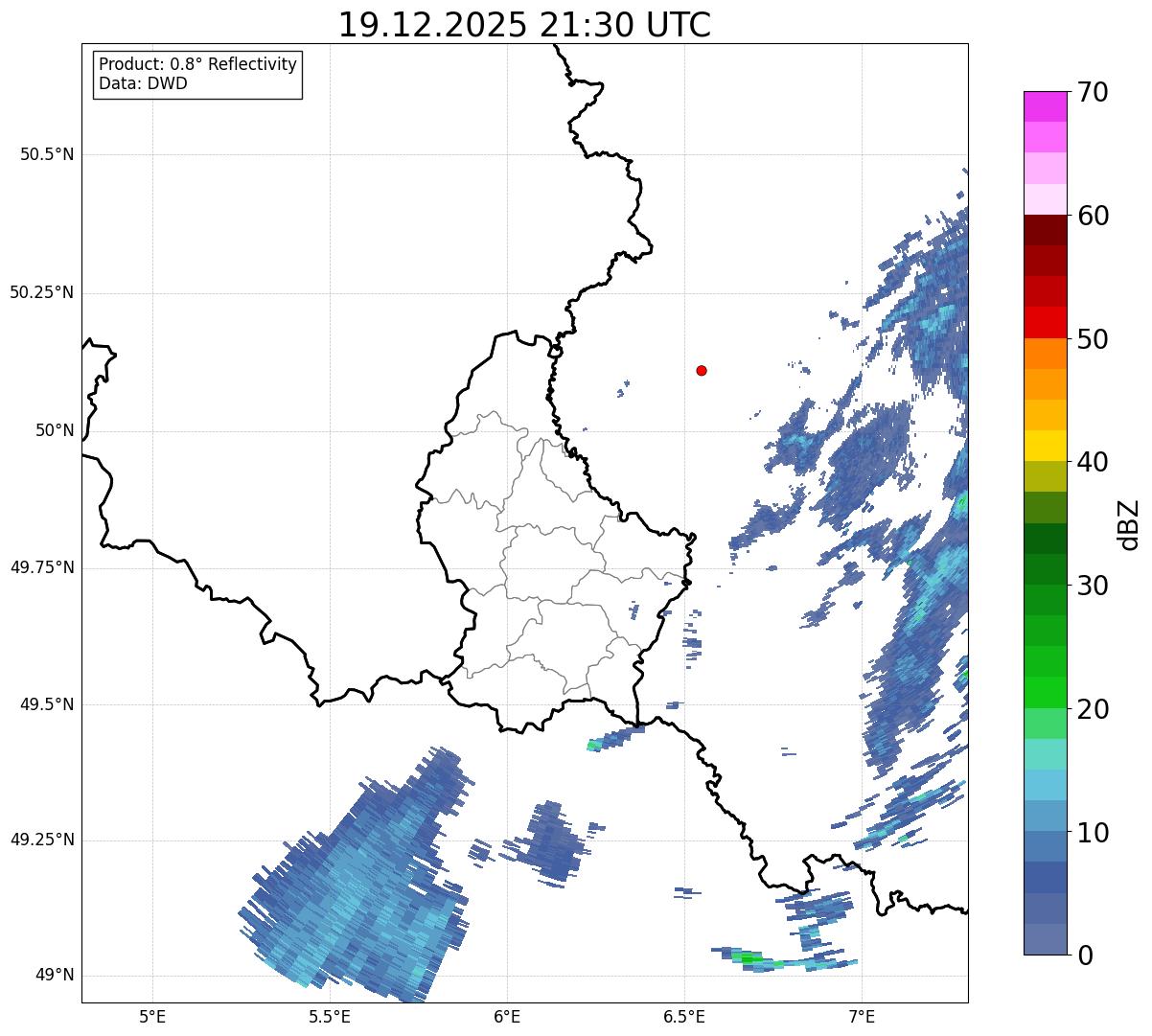The height and width of the screenshot is (1036, 1152).
Task: Click the 'Data: DWD' label
Action: [x=143, y=83]
